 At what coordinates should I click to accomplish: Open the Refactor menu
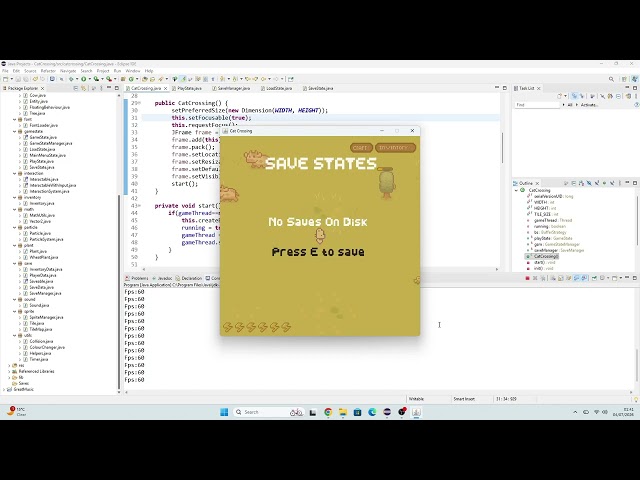[x=48, y=71]
